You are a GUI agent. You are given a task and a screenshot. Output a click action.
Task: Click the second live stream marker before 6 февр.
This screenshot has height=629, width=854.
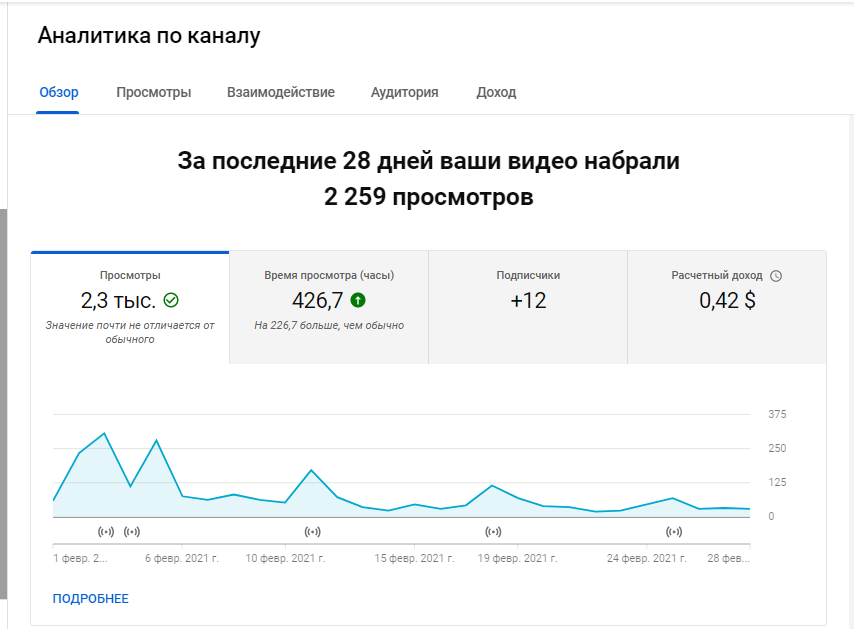tap(131, 531)
